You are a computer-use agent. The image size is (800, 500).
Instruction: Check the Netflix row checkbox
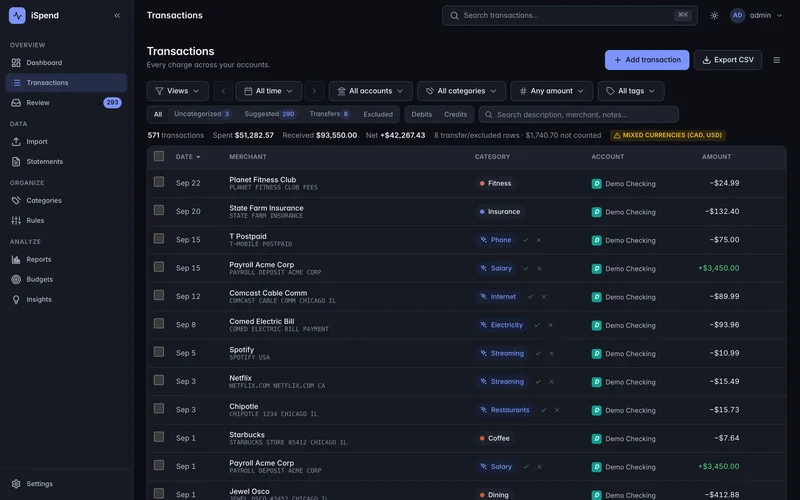pos(159,380)
